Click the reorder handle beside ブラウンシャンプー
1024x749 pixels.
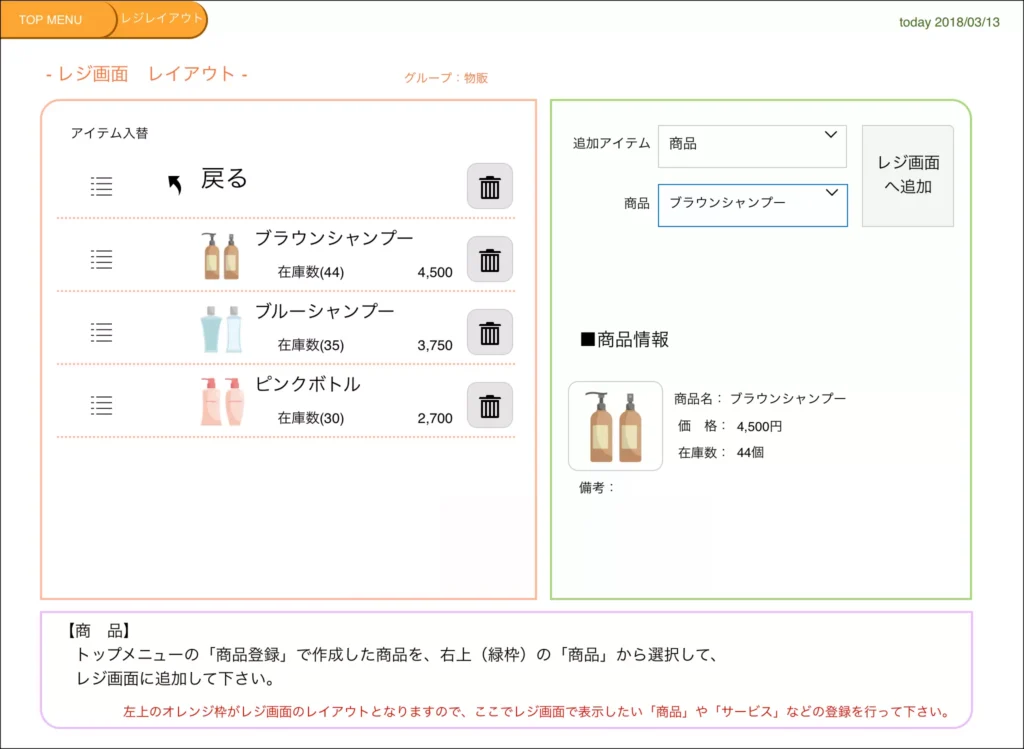point(101,259)
